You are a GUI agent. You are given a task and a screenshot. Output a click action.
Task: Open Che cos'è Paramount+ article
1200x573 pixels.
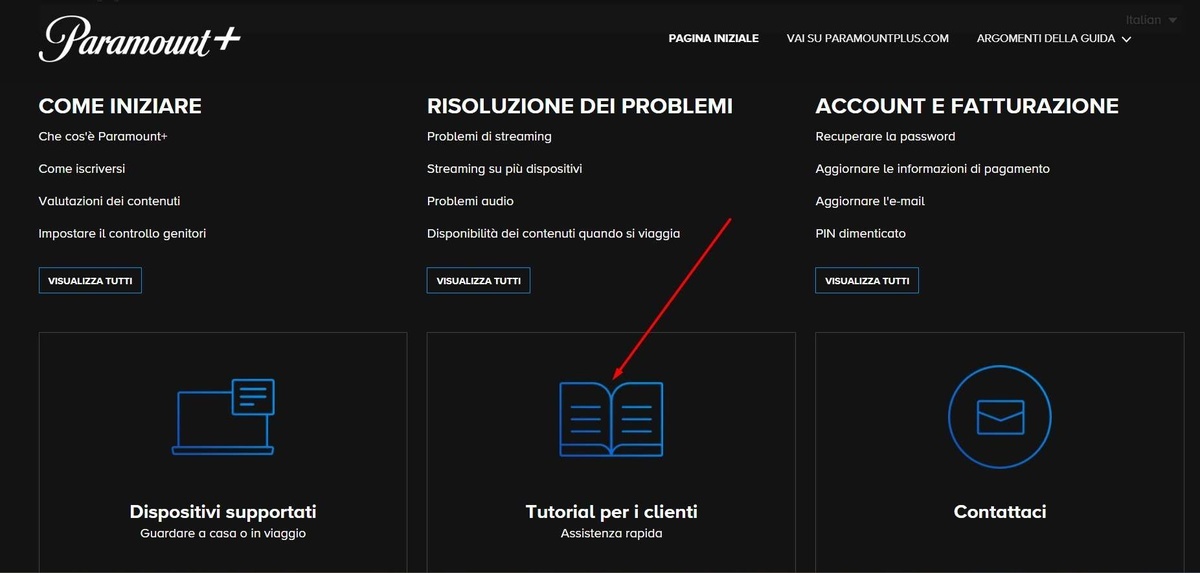click(x=103, y=136)
